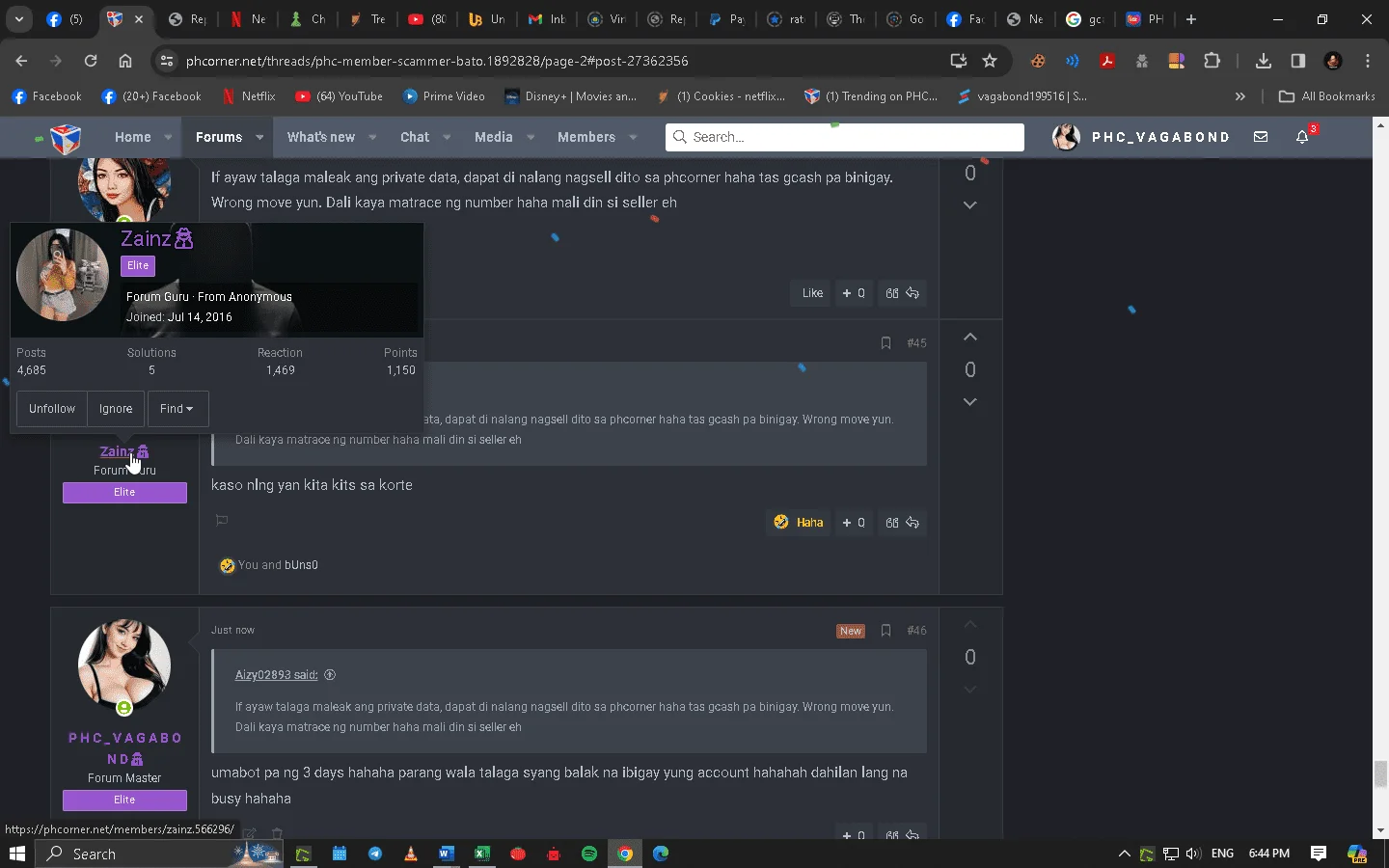Quote post #45 with the quote icon
This screenshot has width=1389, height=868.
pyautogui.click(x=892, y=523)
